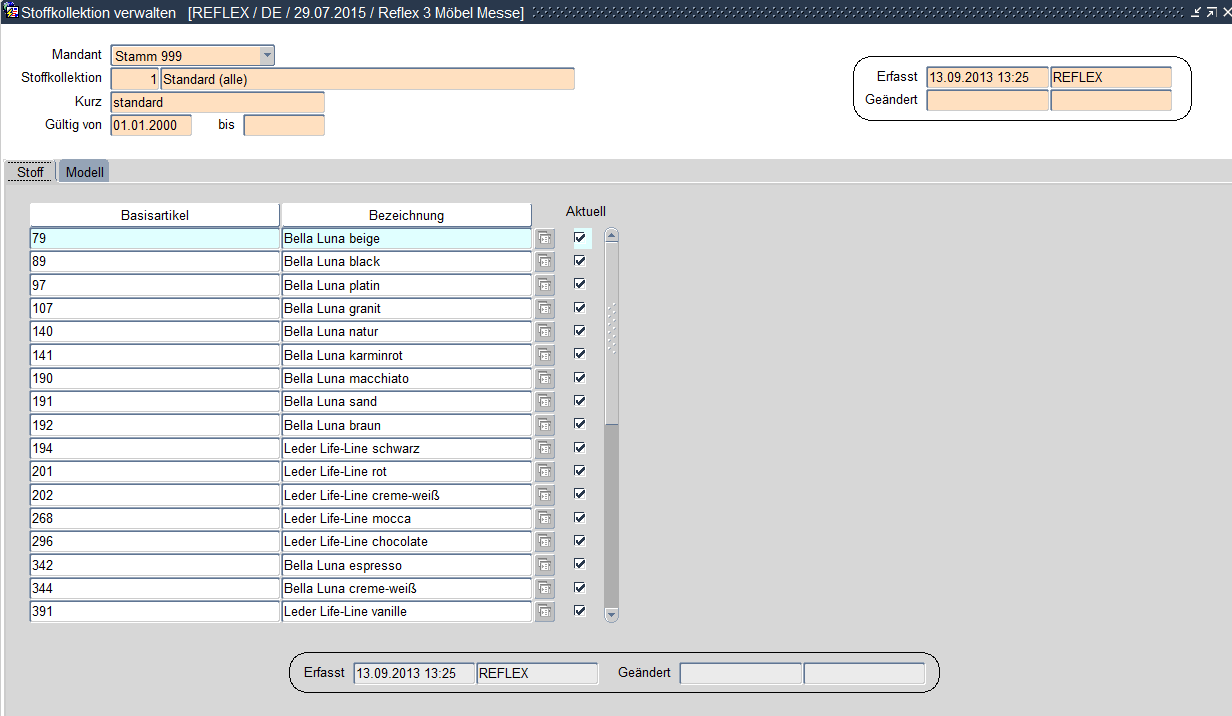1232x716 pixels.
Task: Click the lookup icon next to Bella Luna espresso
Action: pos(545,565)
